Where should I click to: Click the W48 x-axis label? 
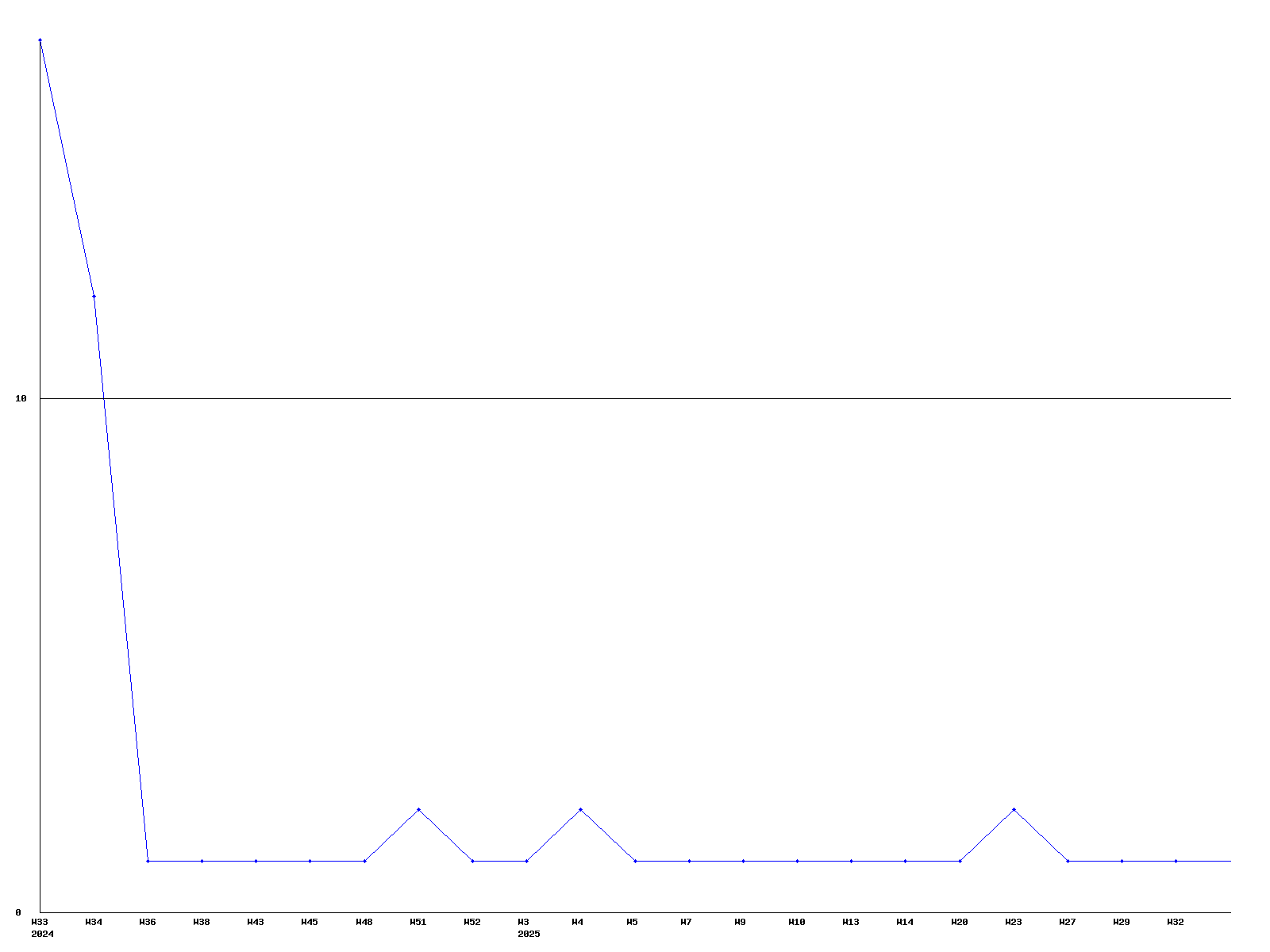[364, 922]
